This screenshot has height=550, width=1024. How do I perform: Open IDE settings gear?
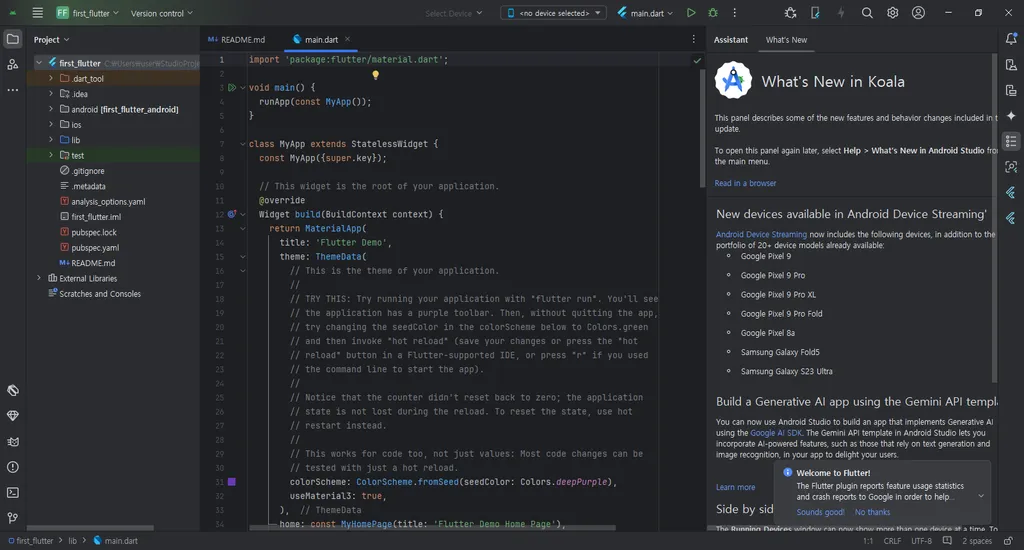[893, 13]
